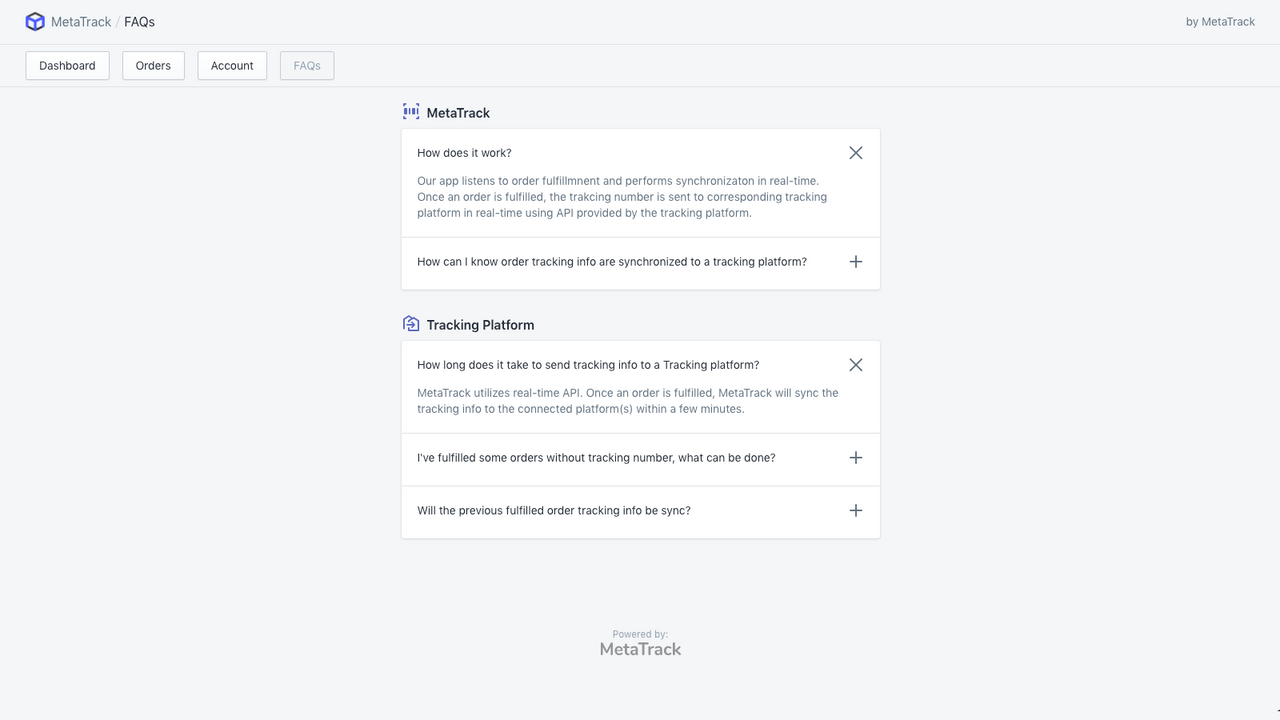Click the "by MetaTrack" link
This screenshot has width=1280, height=720.
coord(1220,22)
